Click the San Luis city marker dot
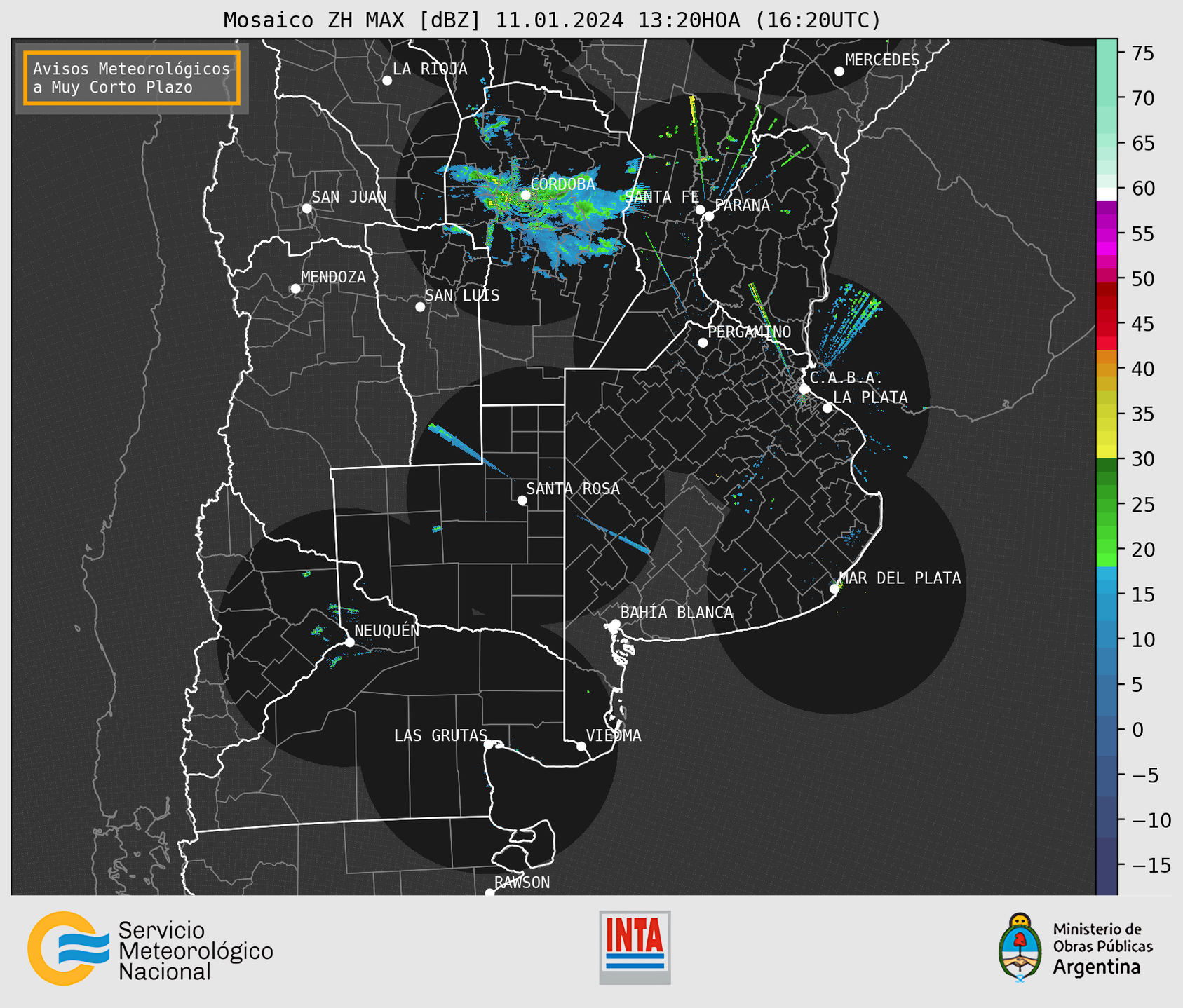Viewport: 1183px width, 1008px height. pos(420,307)
